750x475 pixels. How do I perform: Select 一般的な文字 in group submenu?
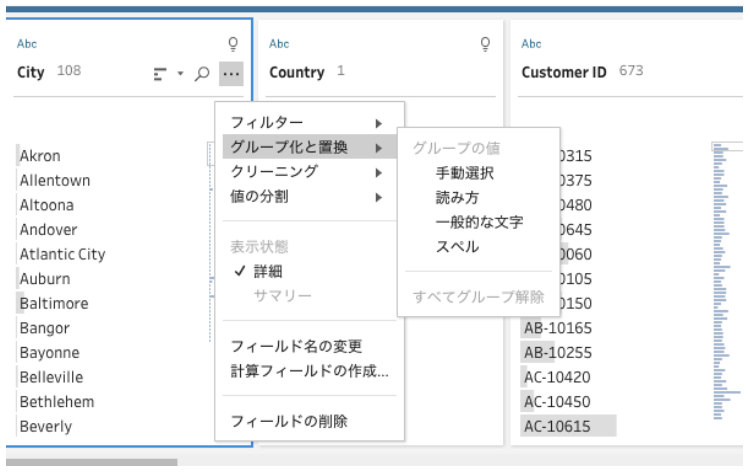coord(479,222)
